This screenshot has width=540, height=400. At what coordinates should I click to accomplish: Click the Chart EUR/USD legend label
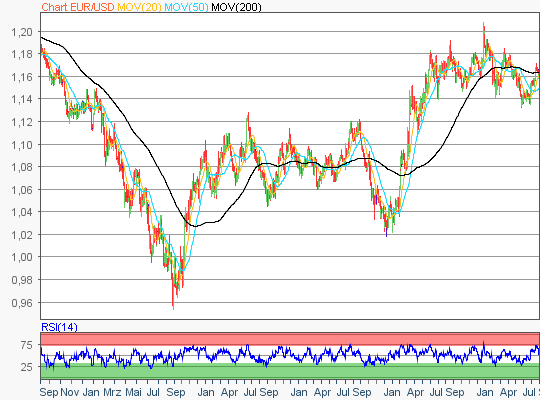78,7
